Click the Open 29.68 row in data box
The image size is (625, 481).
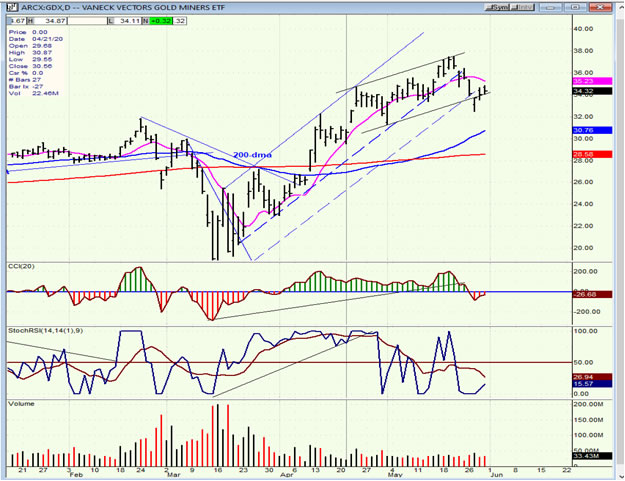coord(30,46)
